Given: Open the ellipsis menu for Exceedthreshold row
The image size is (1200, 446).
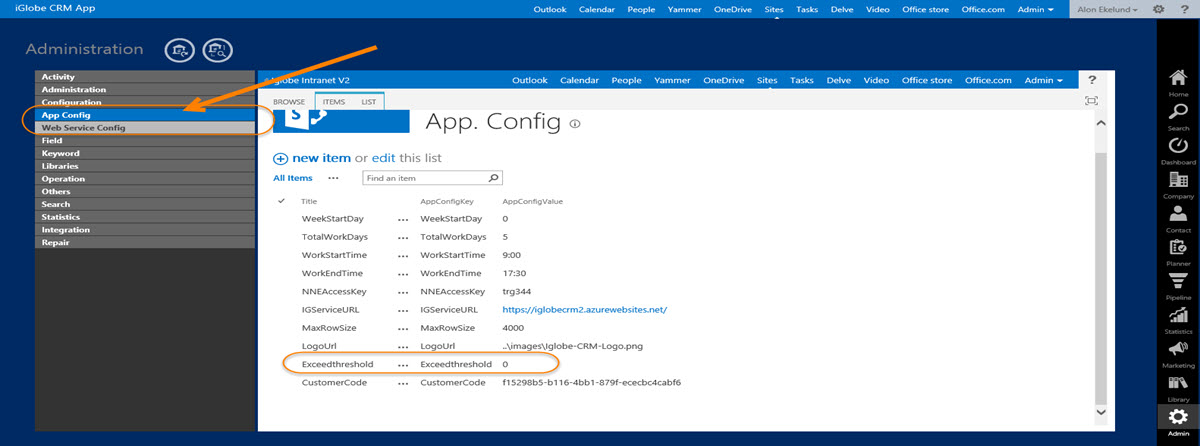Looking at the screenshot, I should pos(403,365).
